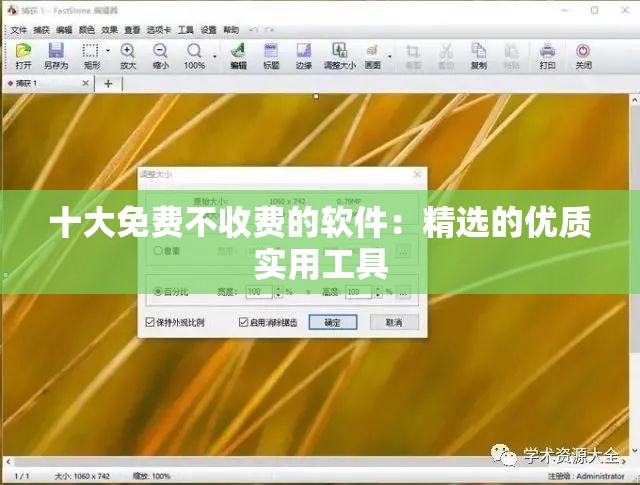The width and height of the screenshot is (640, 485).
Task: Click the 另存为 save-as icon
Action: pos(56,56)
